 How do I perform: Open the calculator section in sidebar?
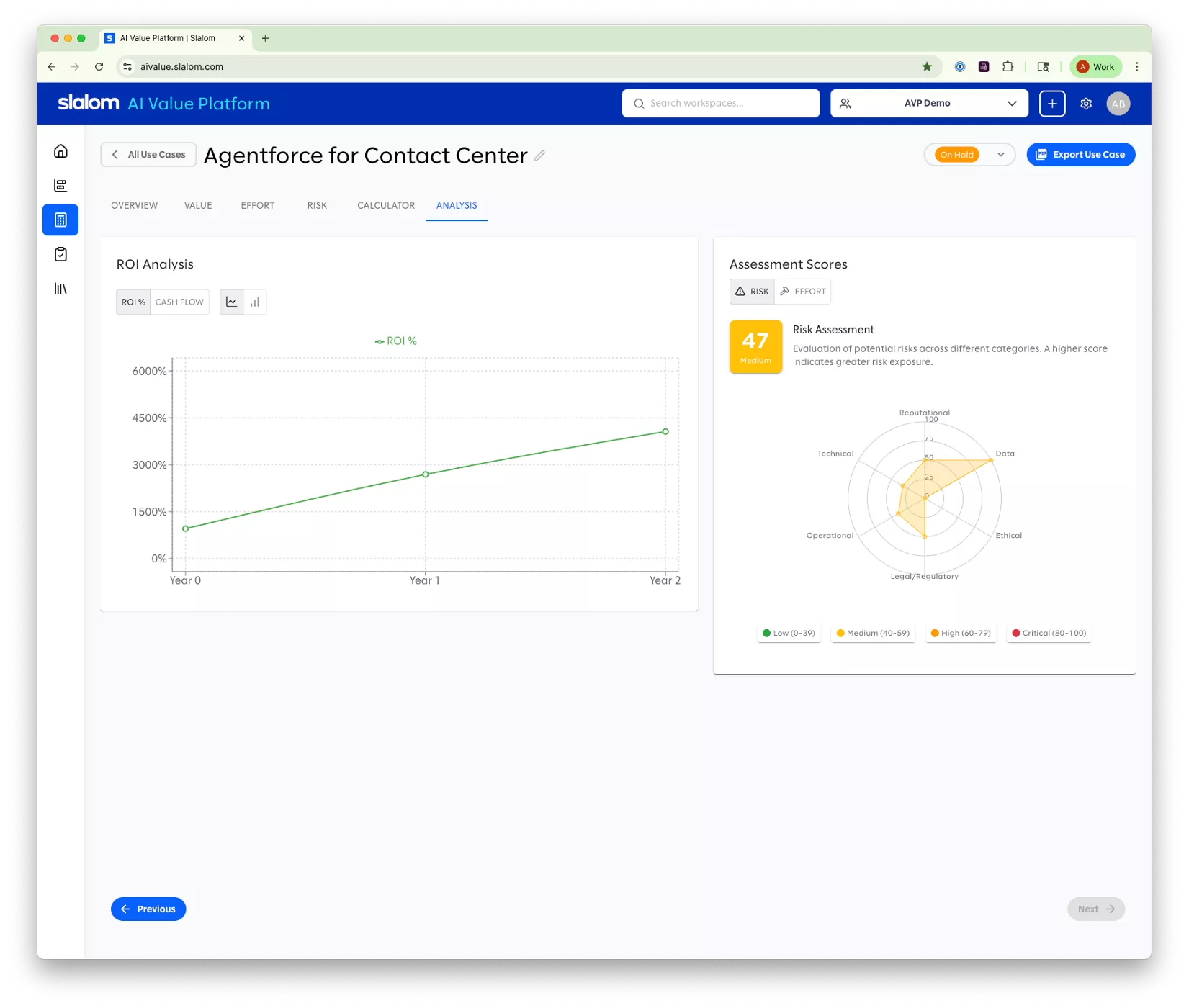[60, 220]
